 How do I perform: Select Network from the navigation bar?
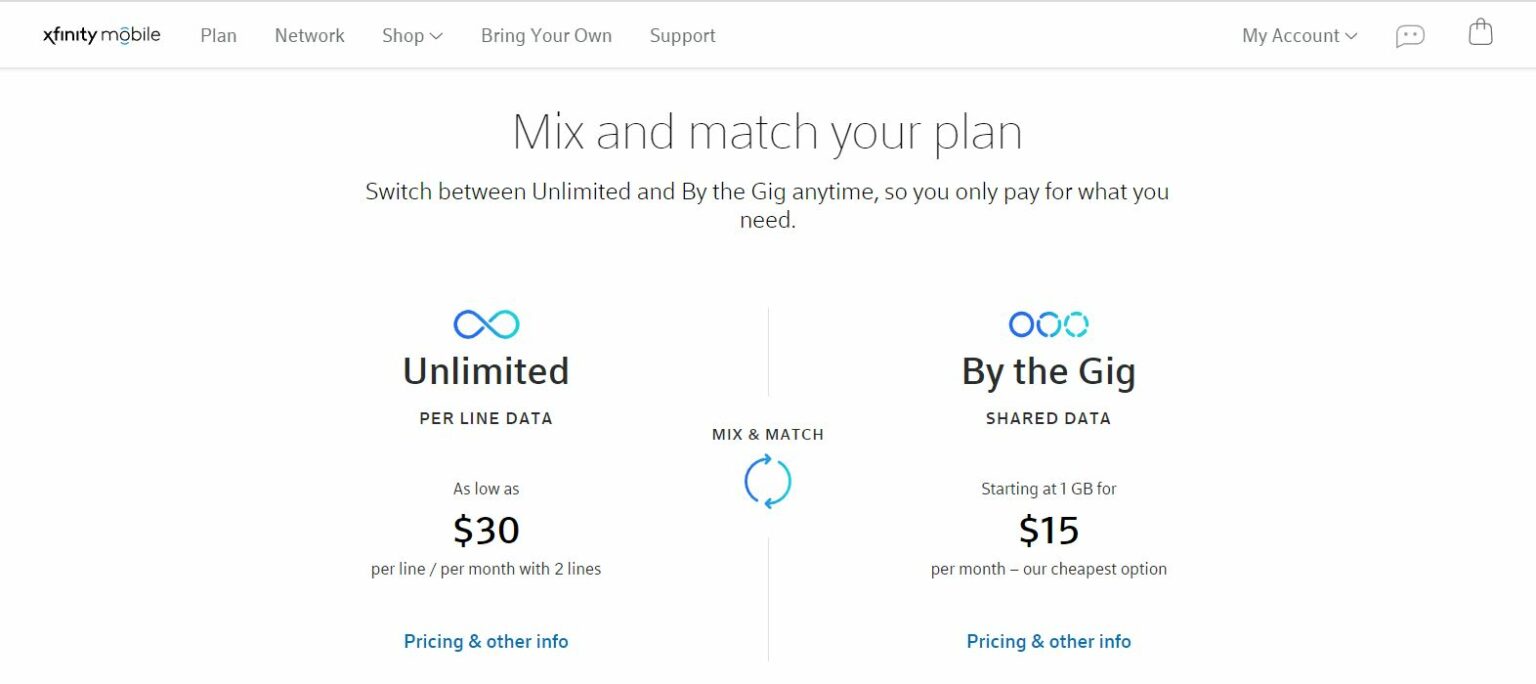click(x=309, y=35)
